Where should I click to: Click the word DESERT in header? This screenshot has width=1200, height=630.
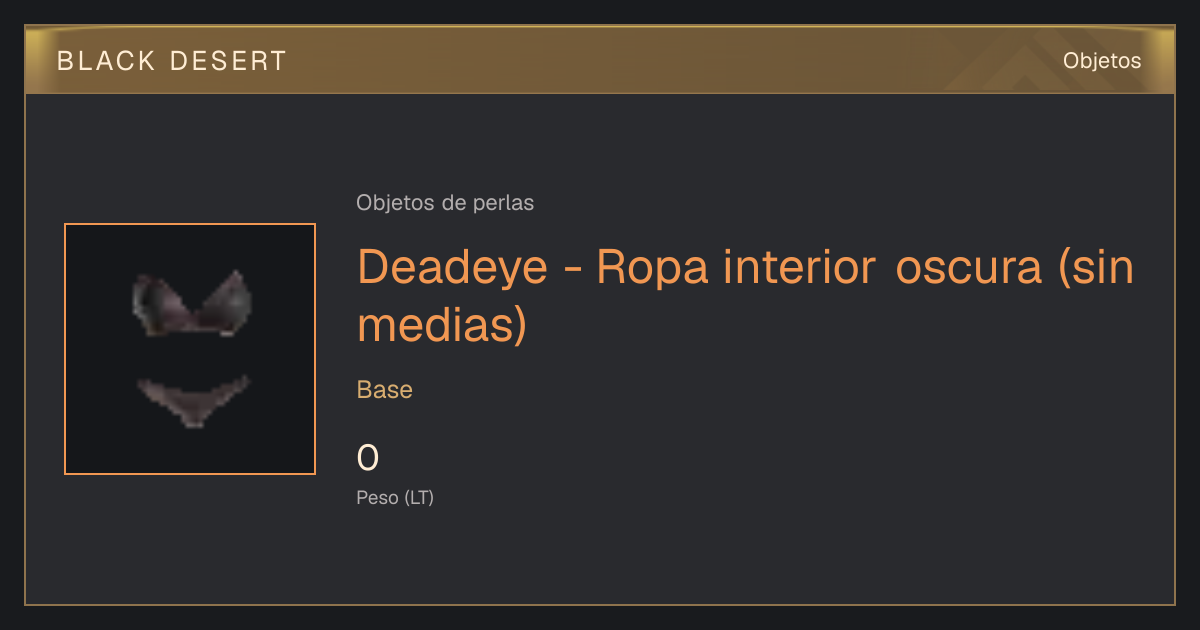(228, 61)
